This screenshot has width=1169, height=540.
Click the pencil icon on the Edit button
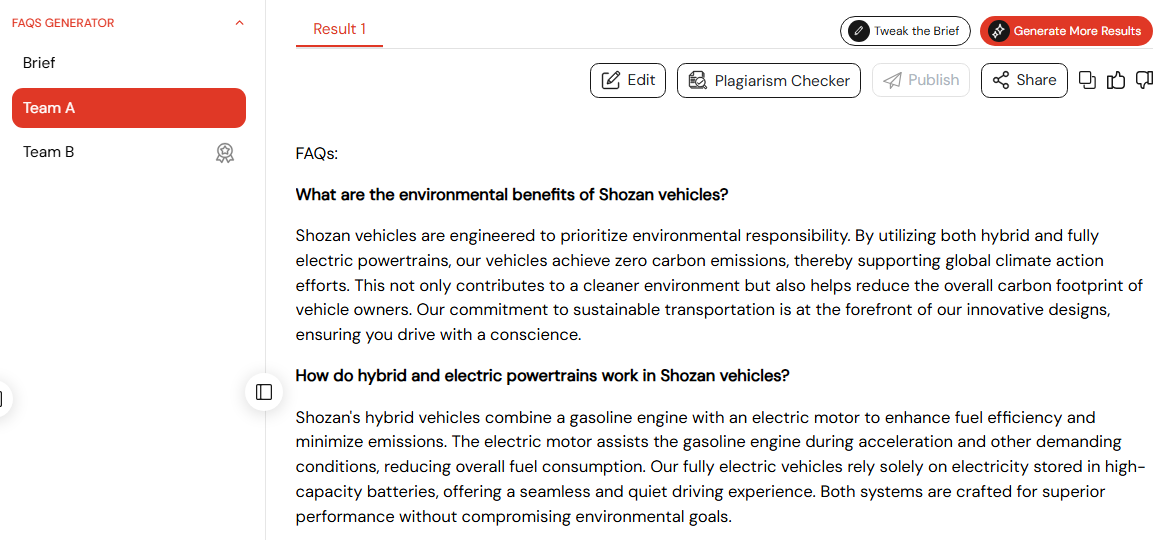click(x=611, y=81)
